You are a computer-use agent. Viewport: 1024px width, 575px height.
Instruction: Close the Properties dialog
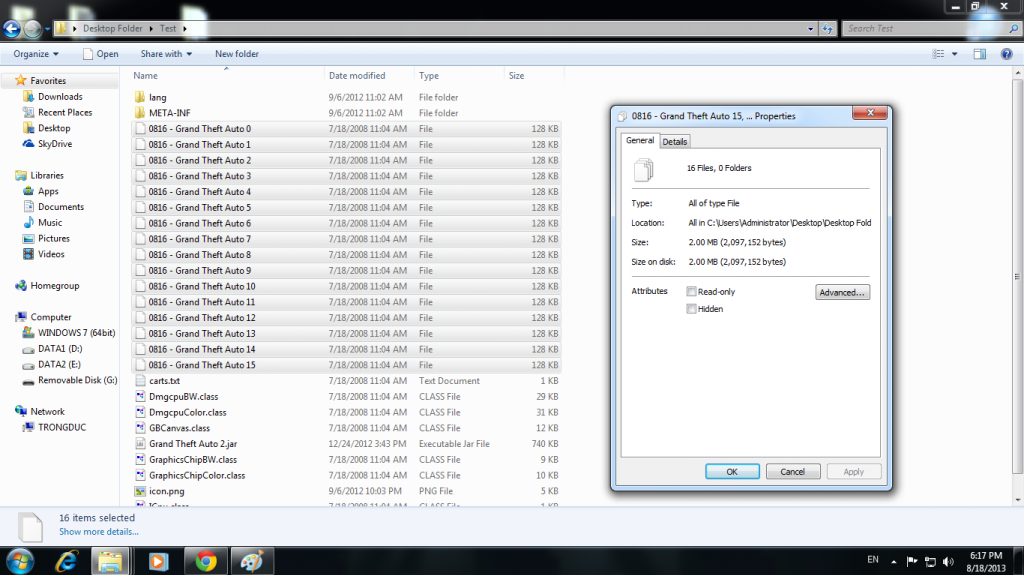[870, 113]
